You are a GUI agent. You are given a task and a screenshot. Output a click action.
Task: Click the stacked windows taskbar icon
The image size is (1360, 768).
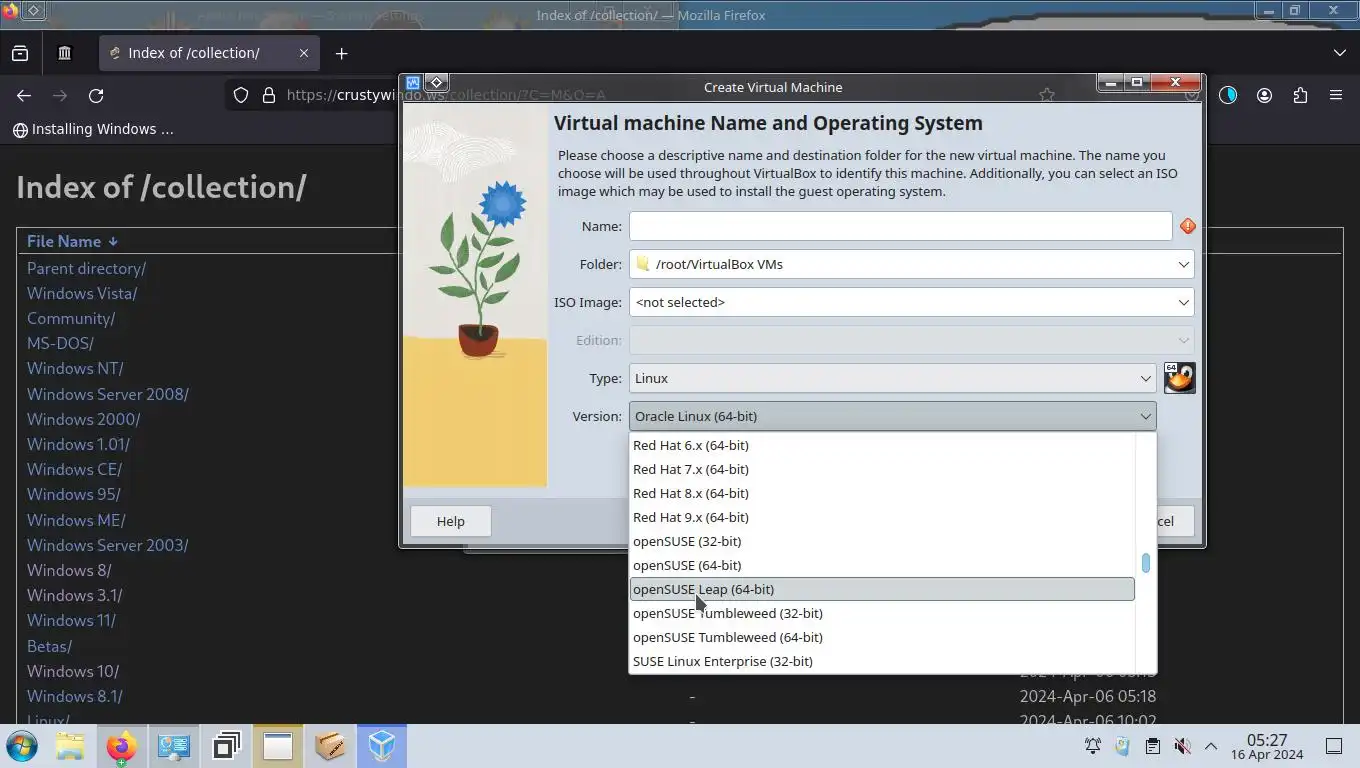pyautogui.click(x=226, y=746)
